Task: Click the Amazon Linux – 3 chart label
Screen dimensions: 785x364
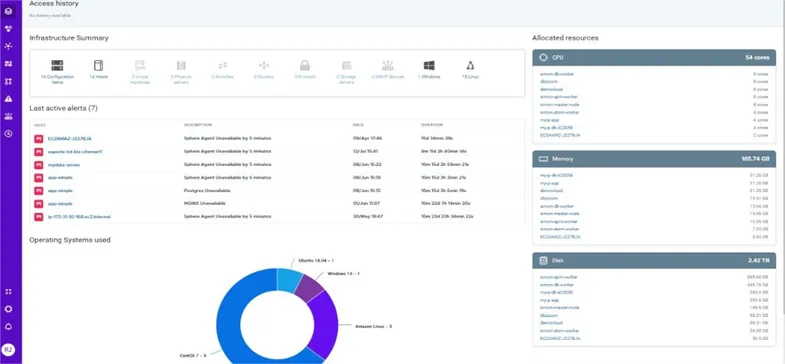Action: pos(373,326)
